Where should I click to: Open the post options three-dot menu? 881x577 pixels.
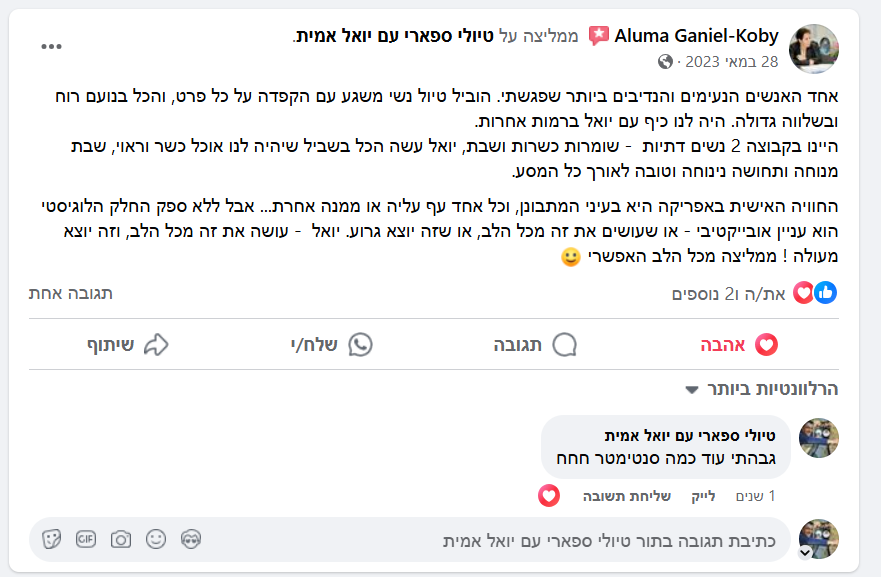(52, 47)
